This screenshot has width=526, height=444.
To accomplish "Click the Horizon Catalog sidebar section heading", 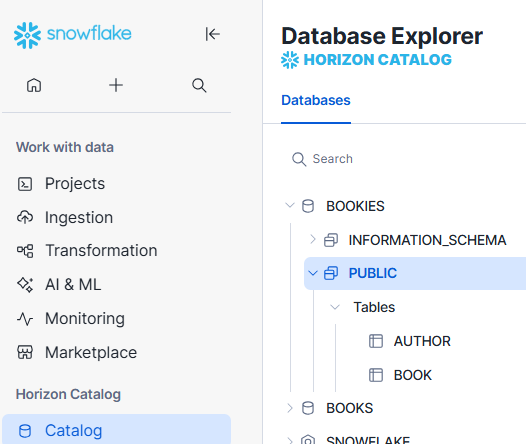I will pos(68,394).
